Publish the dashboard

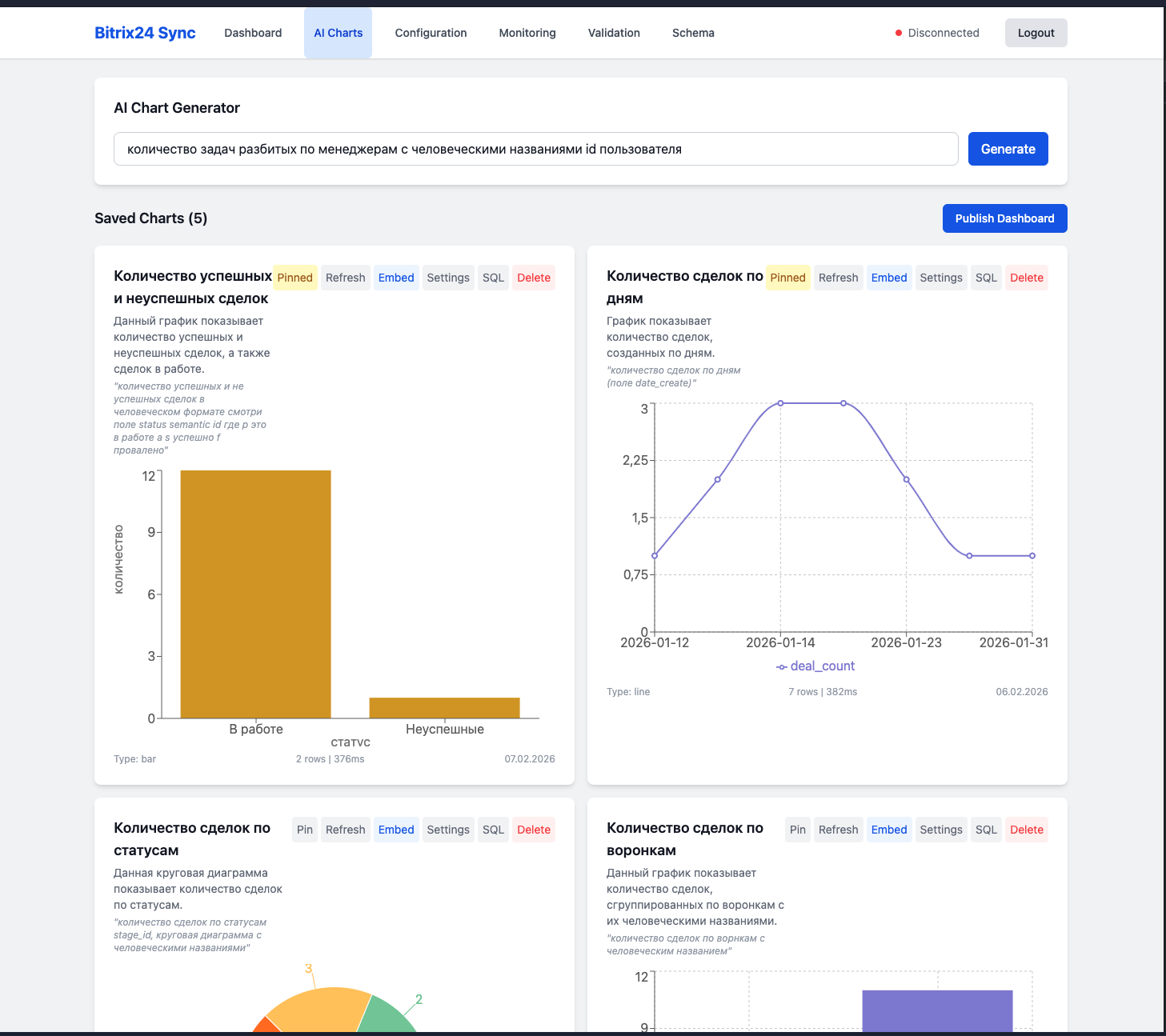point(1004,218)
